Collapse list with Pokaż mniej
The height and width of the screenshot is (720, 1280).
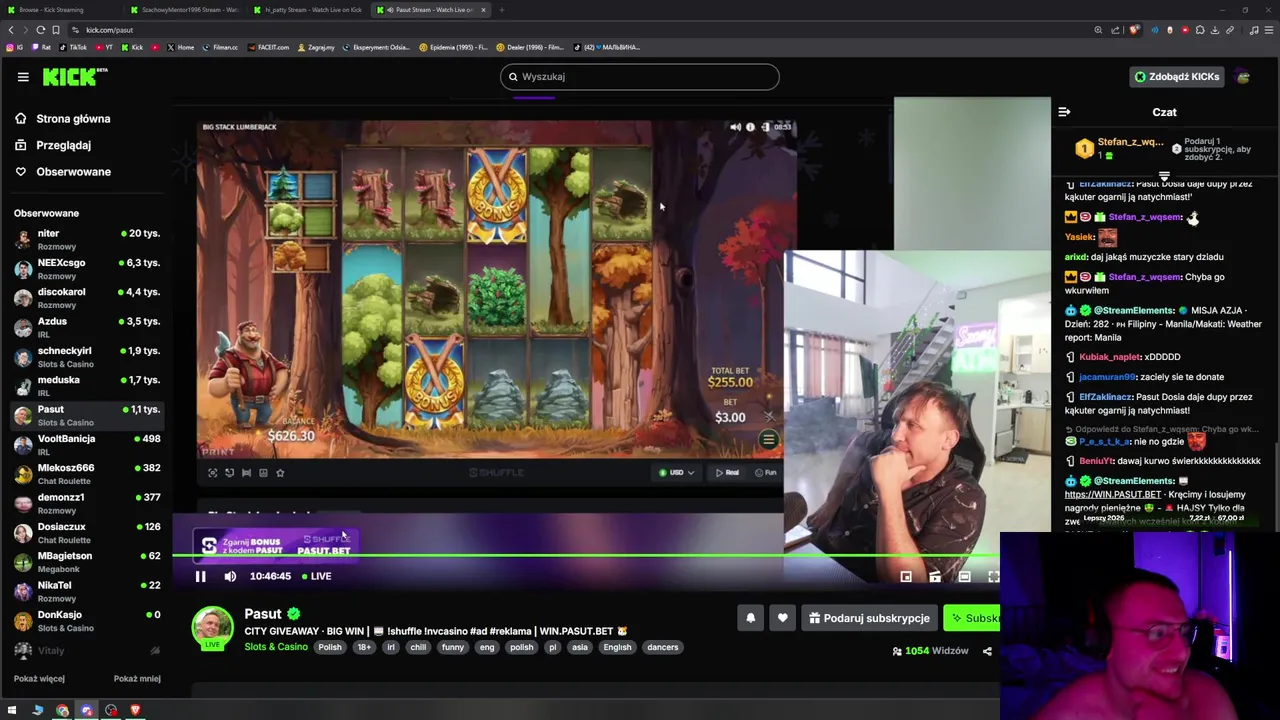pyautogui.click(x=137, y=678)
